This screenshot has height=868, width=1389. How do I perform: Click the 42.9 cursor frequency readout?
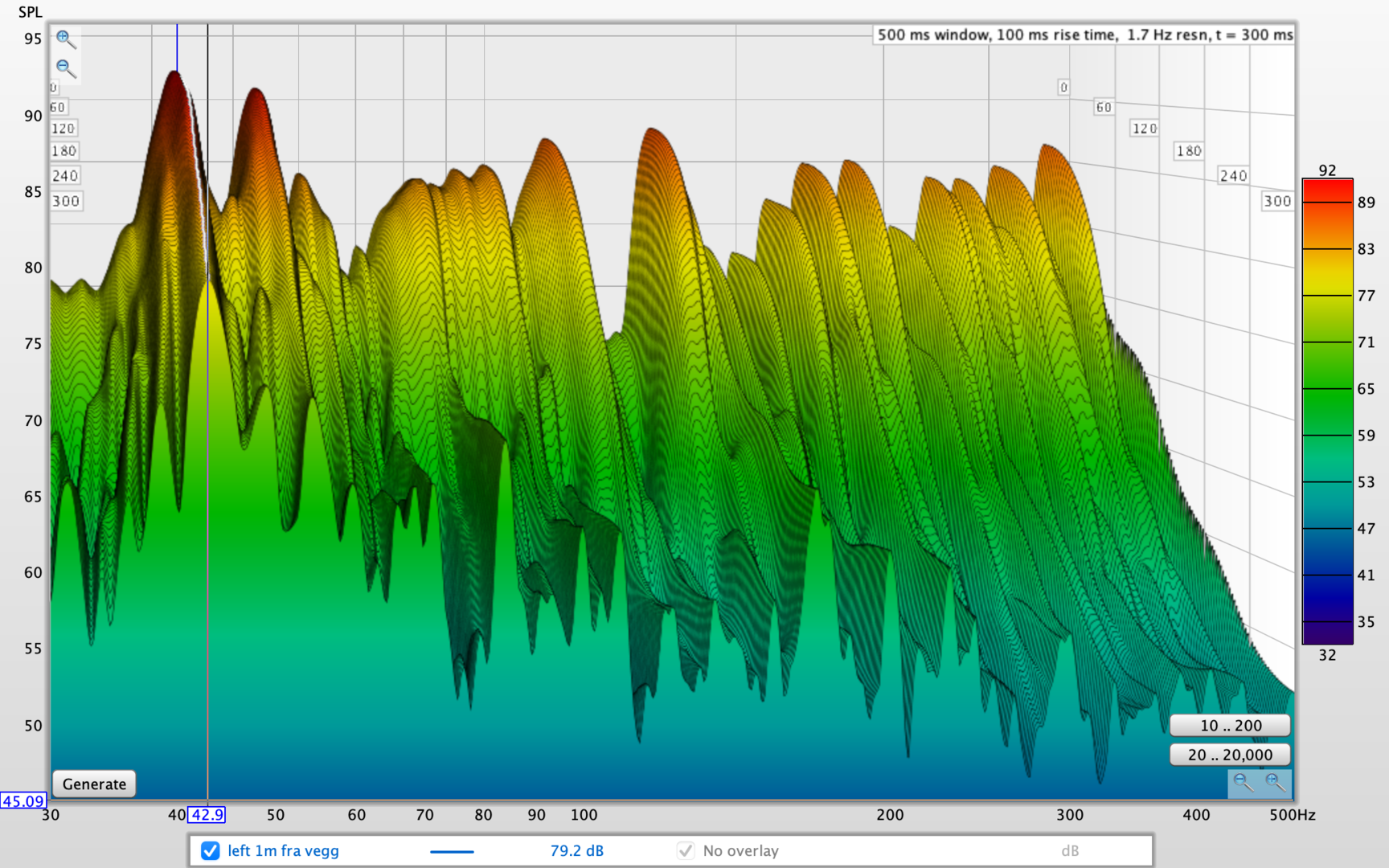pyautogui.click(x=207, y=814)
